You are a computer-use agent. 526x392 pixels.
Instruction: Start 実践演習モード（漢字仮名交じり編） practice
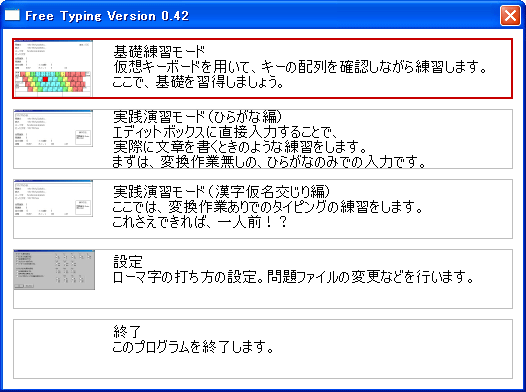coord(263,209)
